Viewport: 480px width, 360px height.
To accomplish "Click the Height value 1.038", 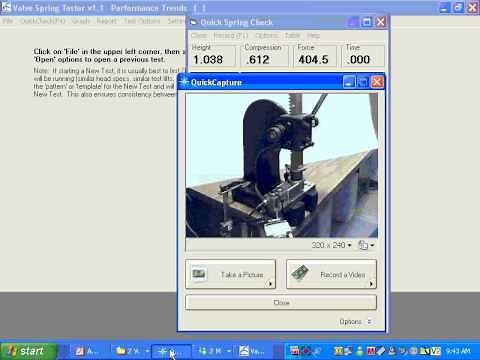I will (208, 60).
